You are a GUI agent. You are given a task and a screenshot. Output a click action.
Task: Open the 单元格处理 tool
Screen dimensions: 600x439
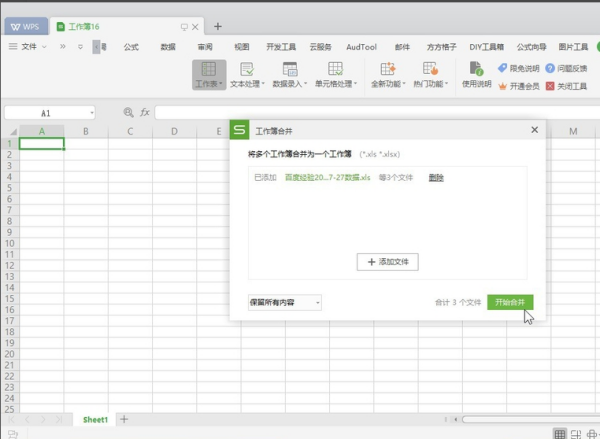pyautogui.click(x=336, y=70)
